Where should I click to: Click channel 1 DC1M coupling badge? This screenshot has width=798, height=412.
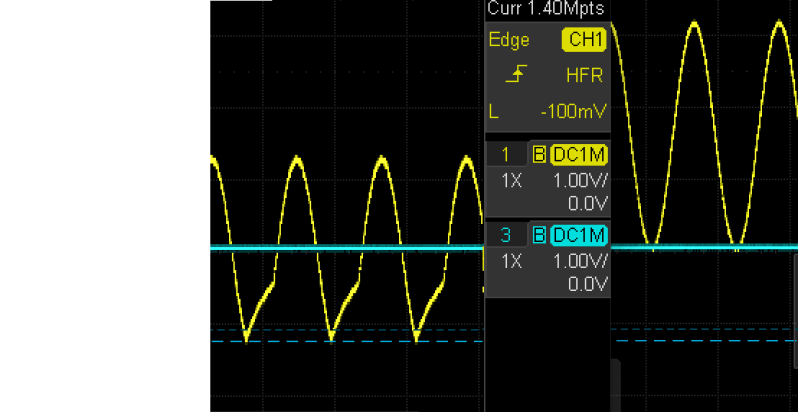point(579,155)
